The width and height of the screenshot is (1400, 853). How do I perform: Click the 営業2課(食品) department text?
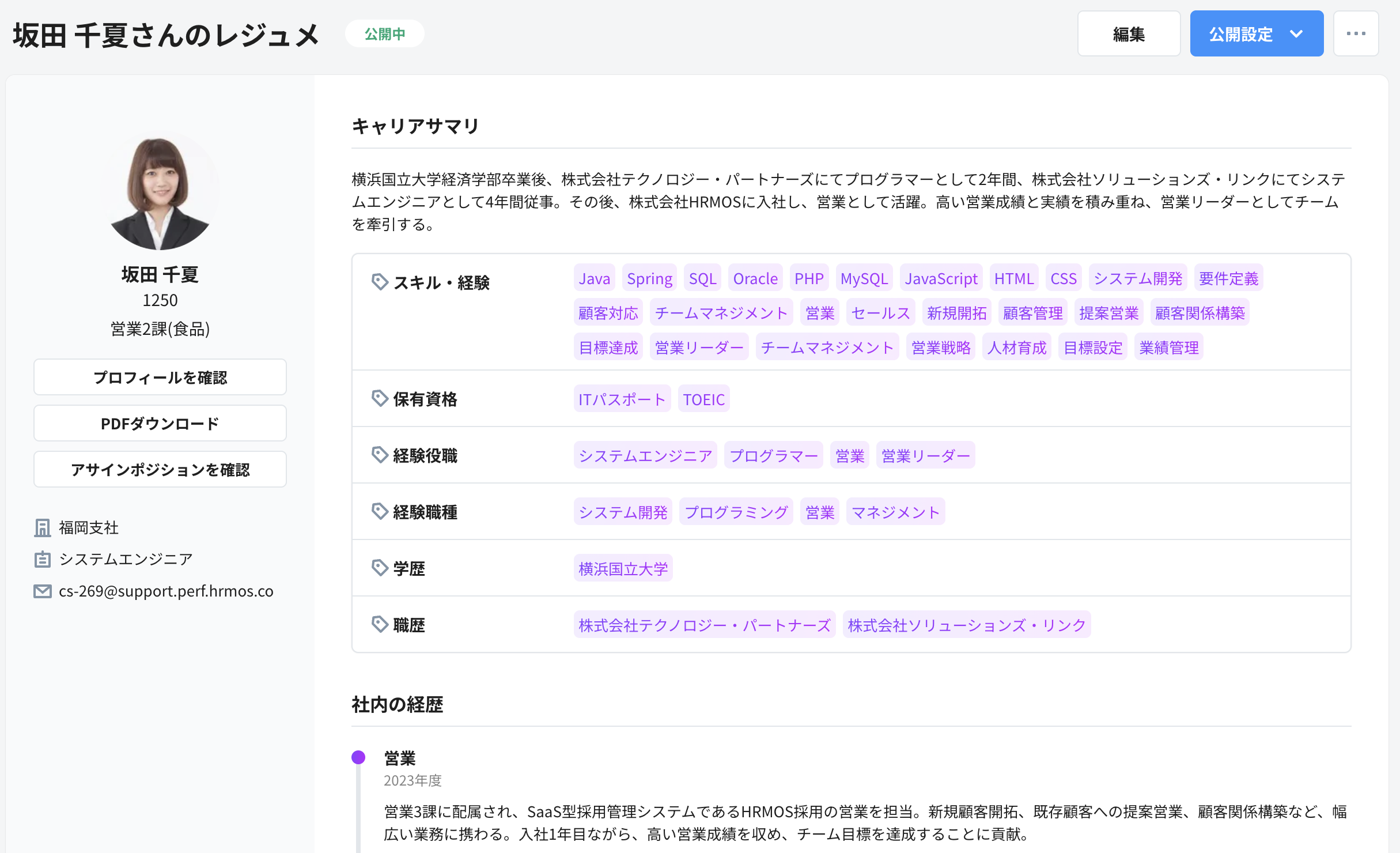(x=160, y=329)
